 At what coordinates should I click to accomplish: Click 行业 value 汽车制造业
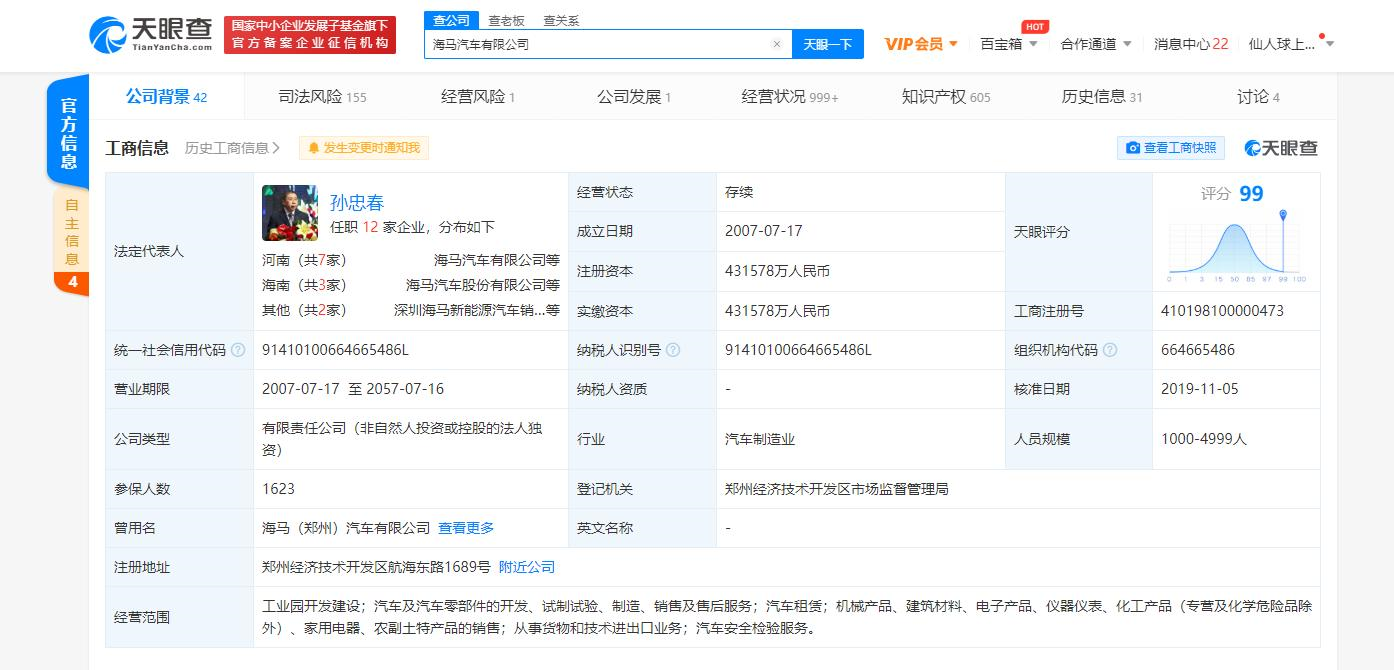click(760, 439)
